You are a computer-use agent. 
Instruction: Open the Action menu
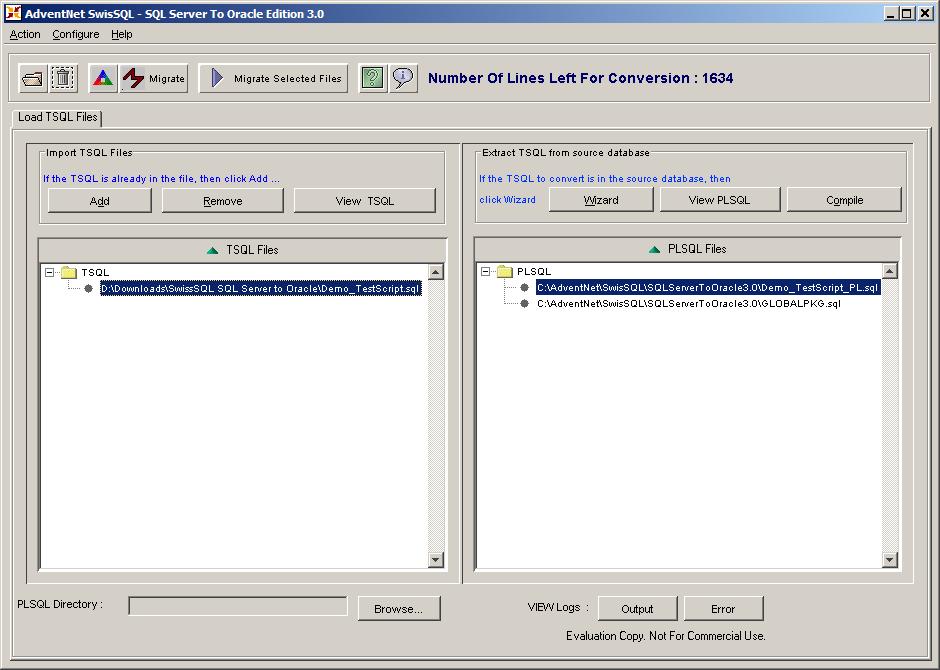25,34
